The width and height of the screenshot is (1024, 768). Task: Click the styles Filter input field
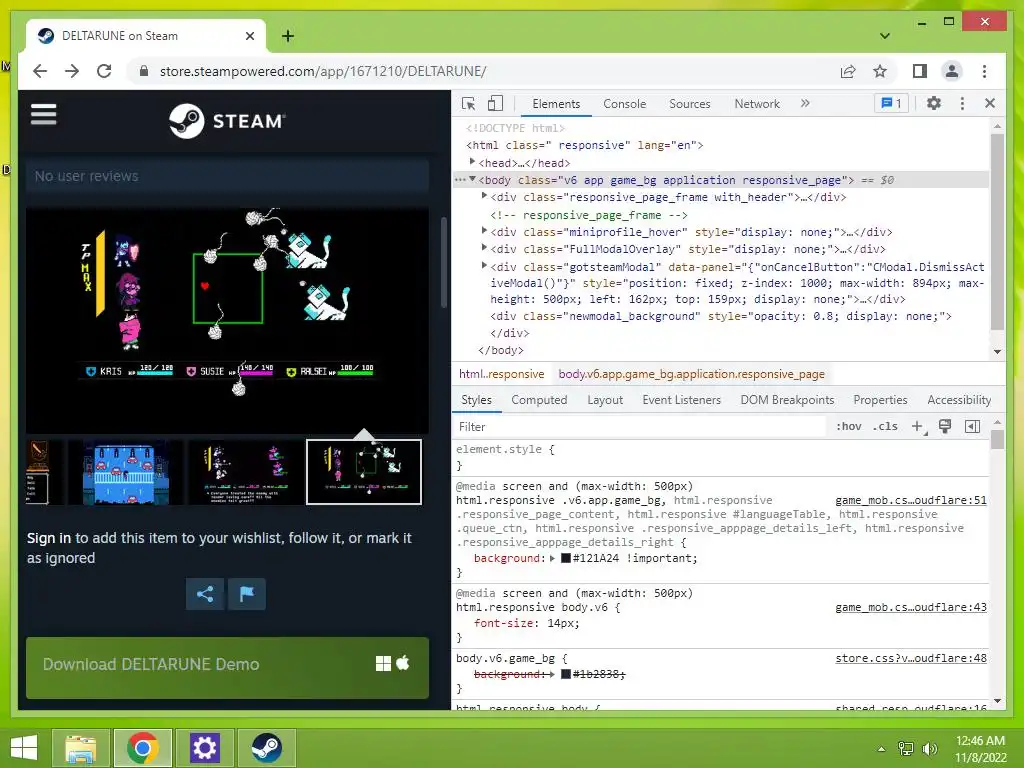coord(640,426)
